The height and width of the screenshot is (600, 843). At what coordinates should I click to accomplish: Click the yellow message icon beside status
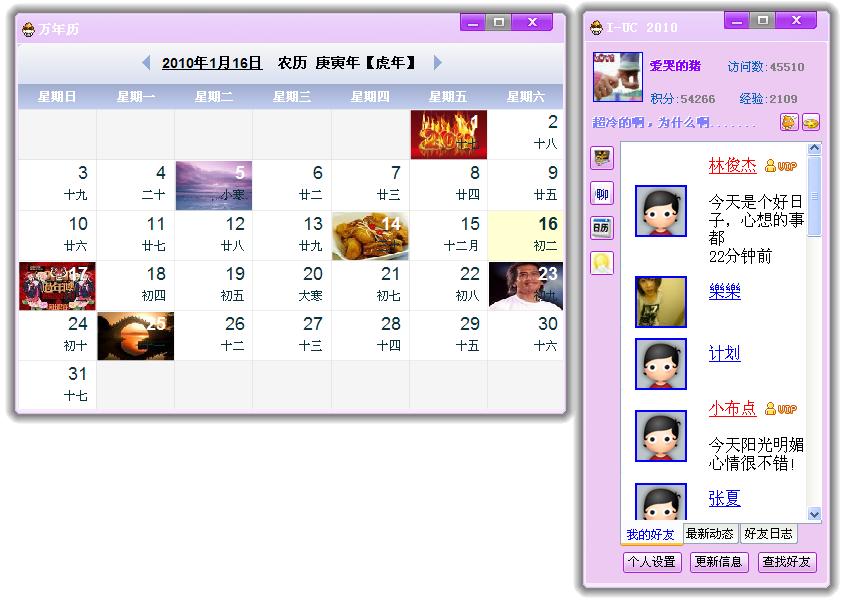pyautogui.click(x=811, y=123)
